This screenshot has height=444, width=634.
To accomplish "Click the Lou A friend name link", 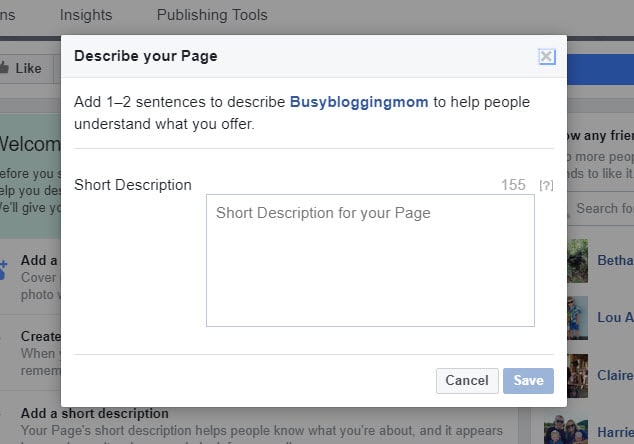I will (x=615, y=317).
